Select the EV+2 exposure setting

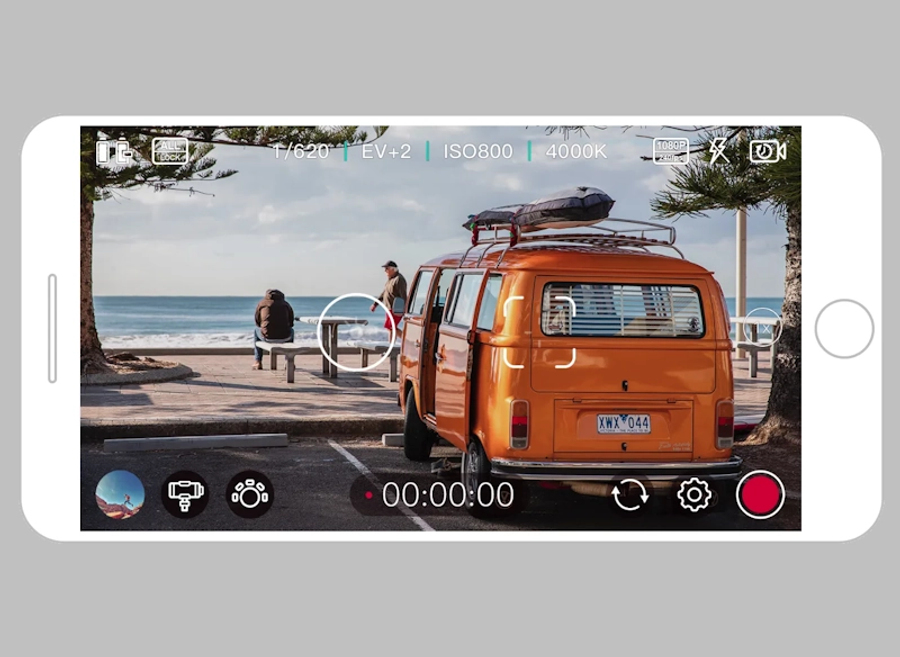pos(386,151)
